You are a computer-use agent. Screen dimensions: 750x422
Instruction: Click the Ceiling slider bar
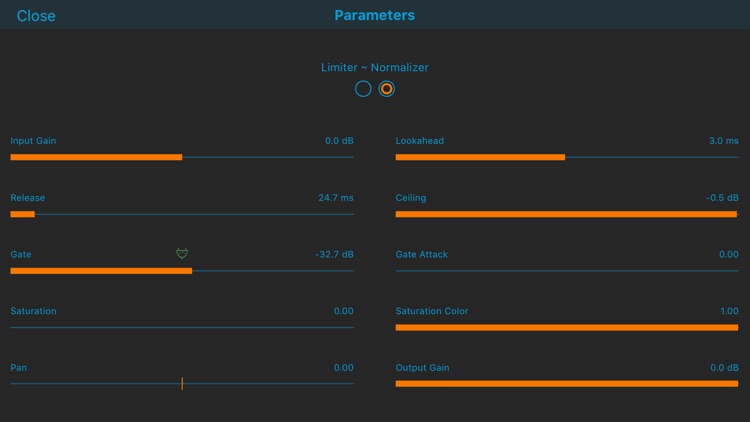point(567,214)
